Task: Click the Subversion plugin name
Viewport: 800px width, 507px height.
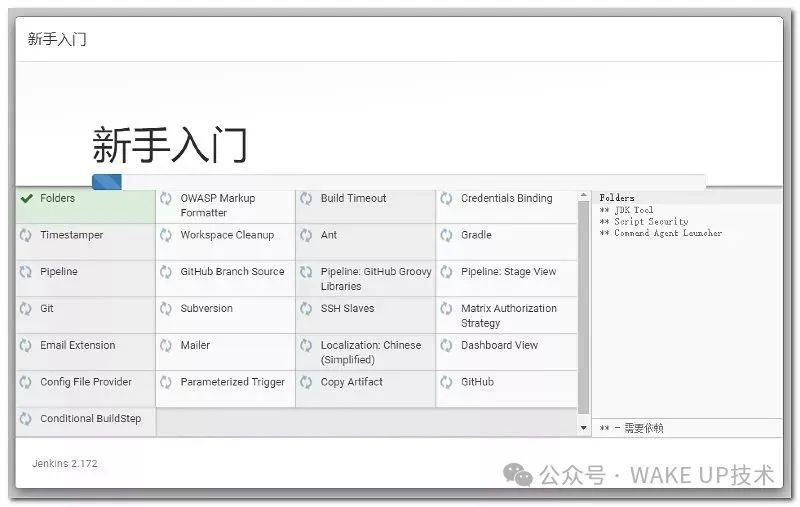Action: [207, 309]
